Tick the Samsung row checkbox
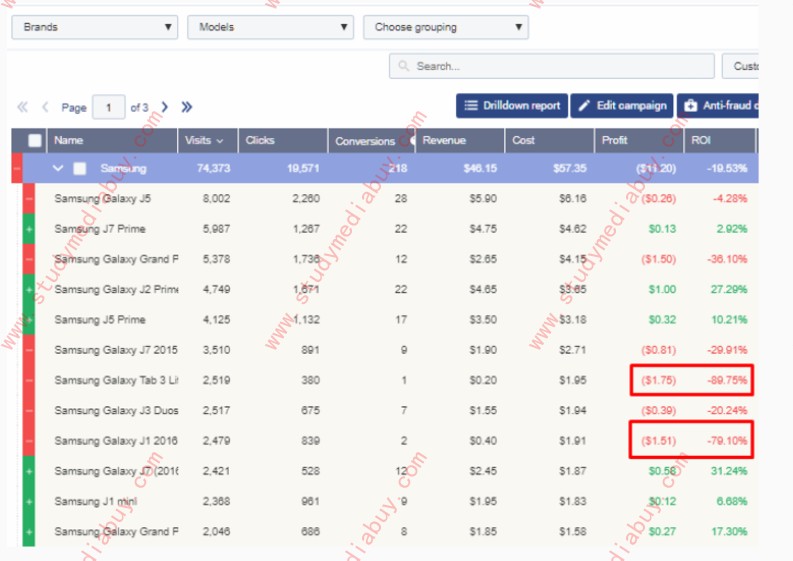Image resolution: width=793 pixels, height=561 pixels. (80, 168)
